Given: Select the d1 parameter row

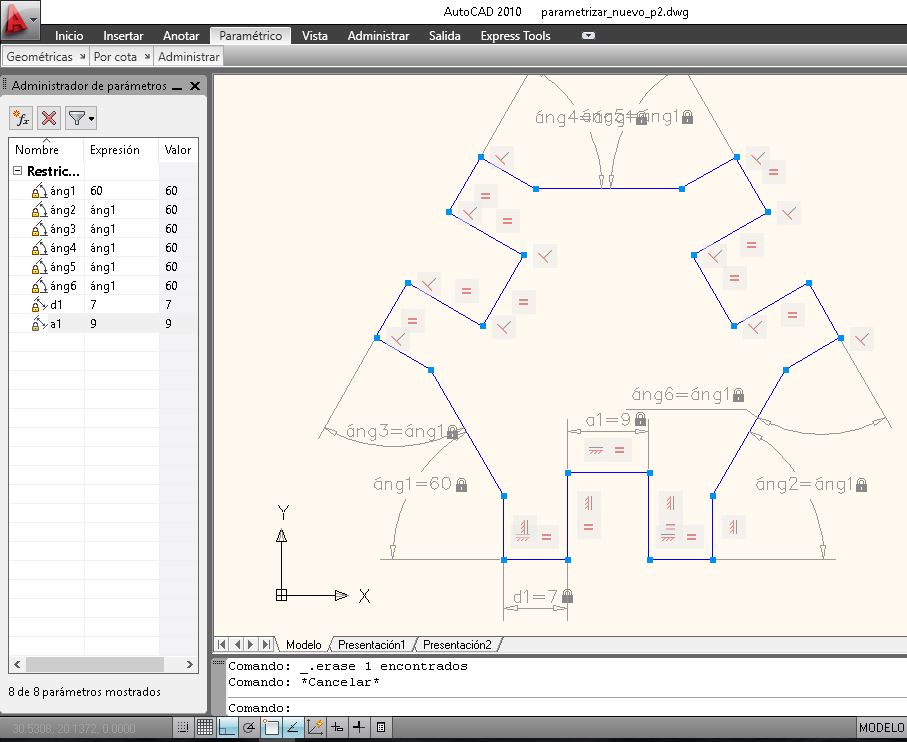Looking at the screenshot, I should click(104, 305).
